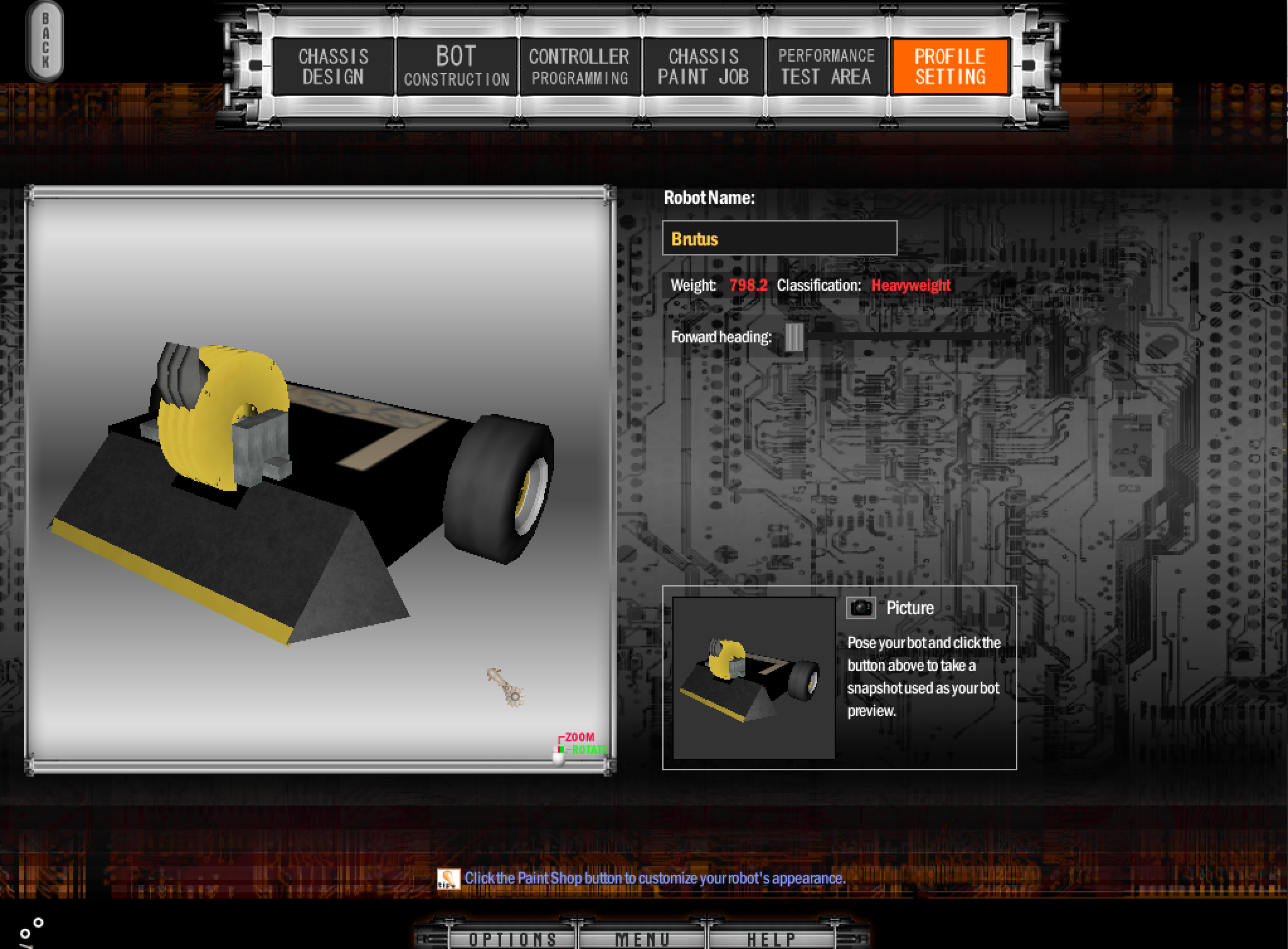Click the MENU button at bottom
The height and width of the screenshot is (949, 1288).
point(643,939)
